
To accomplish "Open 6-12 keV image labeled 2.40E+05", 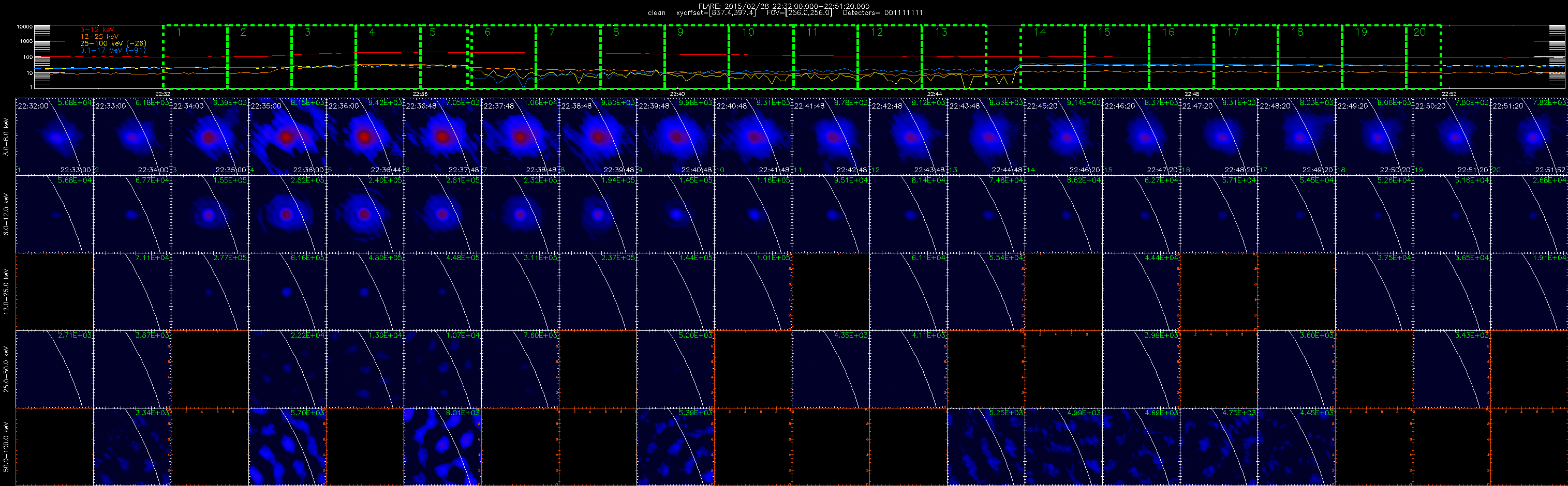I will (365, 214).
